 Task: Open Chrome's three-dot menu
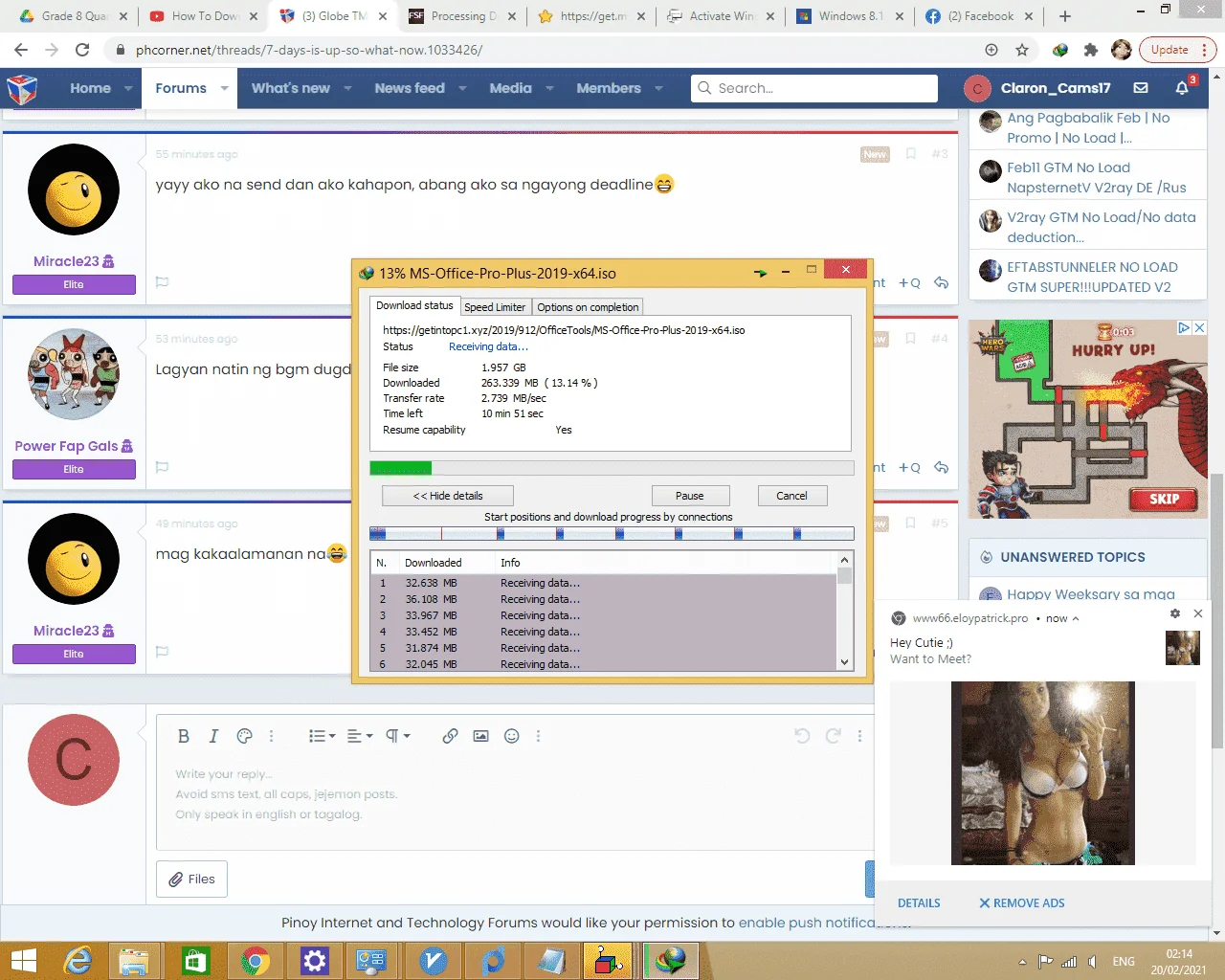pyautogui.click(x=1205, y=50)
